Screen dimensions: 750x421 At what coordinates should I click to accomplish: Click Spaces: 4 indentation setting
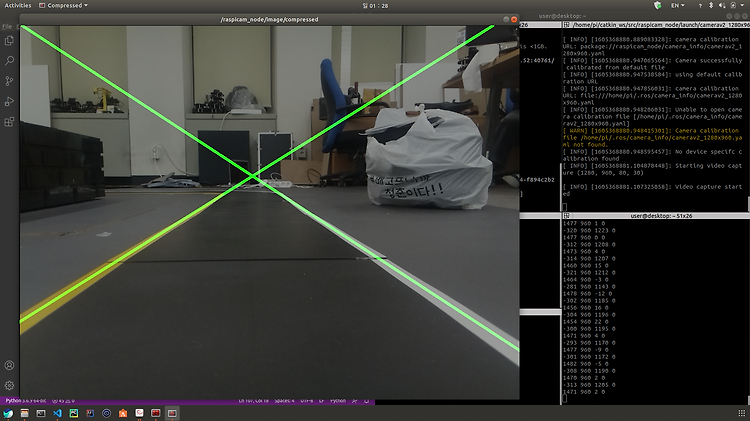click(285, 401)
